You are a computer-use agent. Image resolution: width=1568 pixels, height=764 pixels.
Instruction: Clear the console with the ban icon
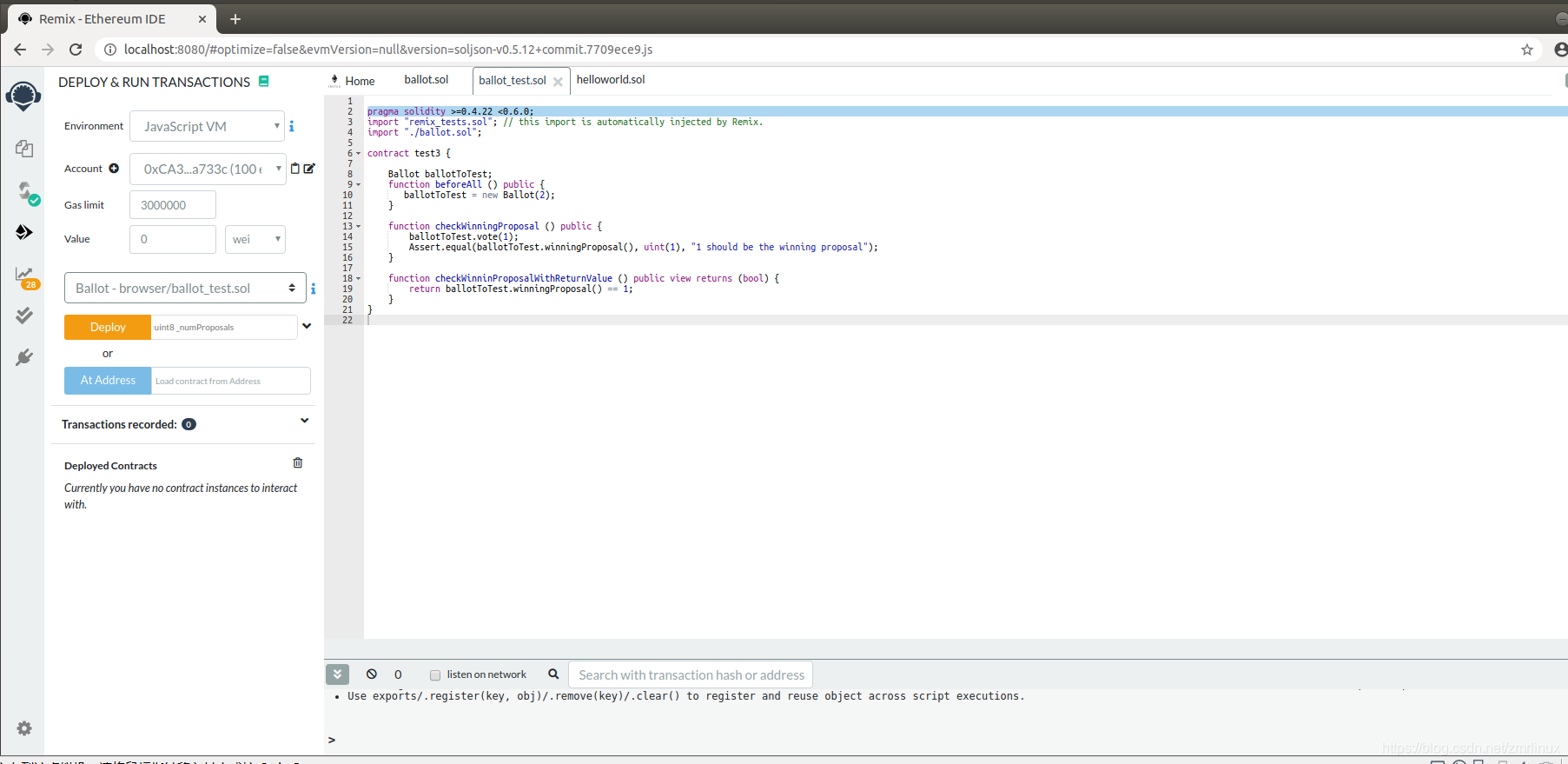click(x=372, y=674)
